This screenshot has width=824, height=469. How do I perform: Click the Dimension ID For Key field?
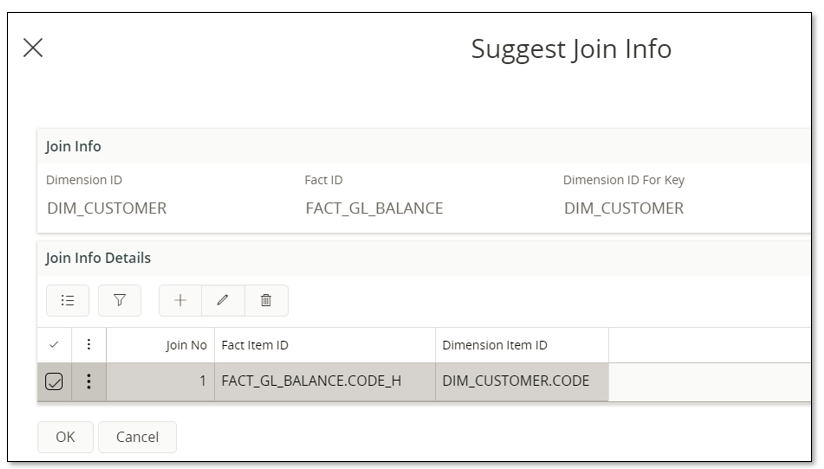tap(624, 209)
